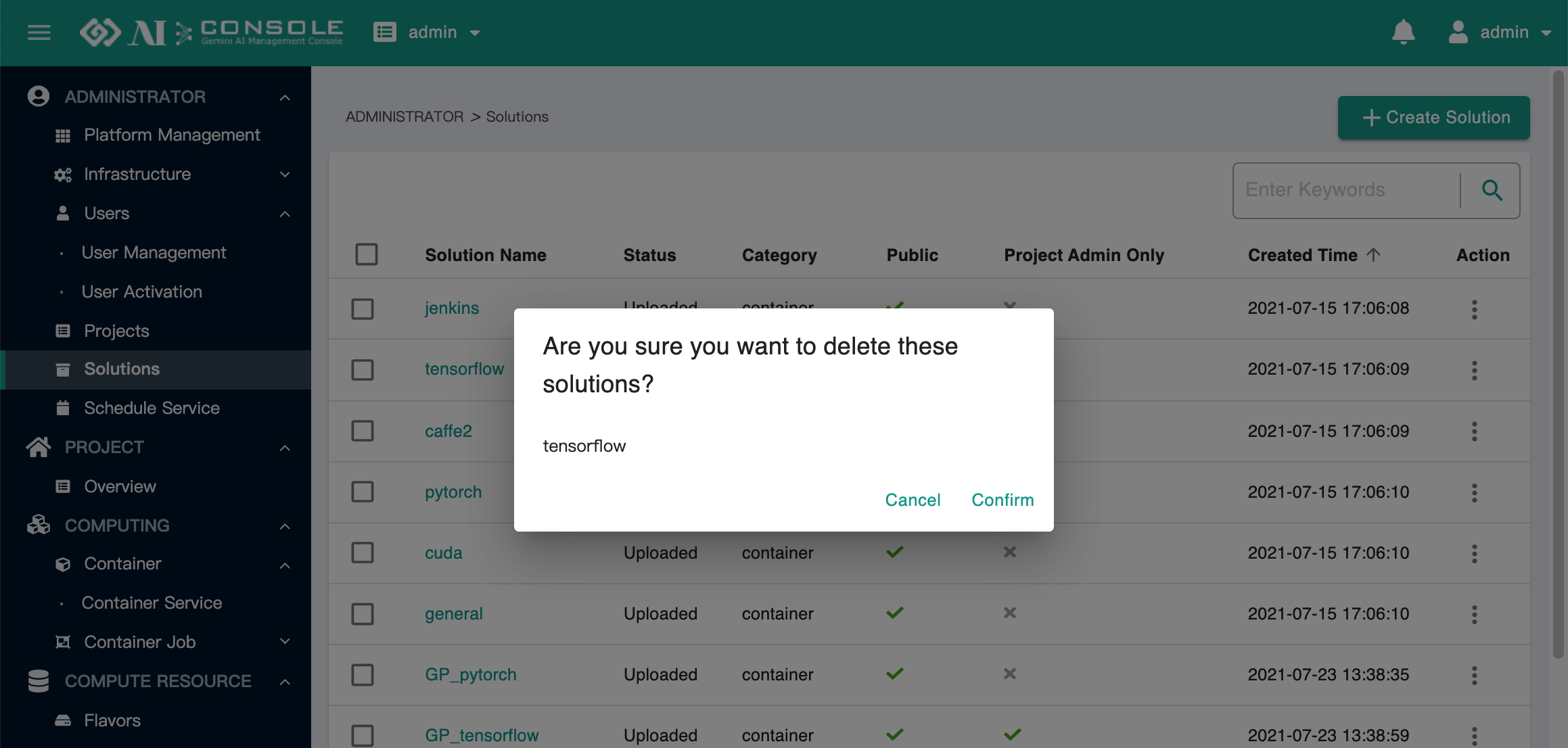Check the pytorch row checkbox
Screen dimensions: 1568x748
363,492
